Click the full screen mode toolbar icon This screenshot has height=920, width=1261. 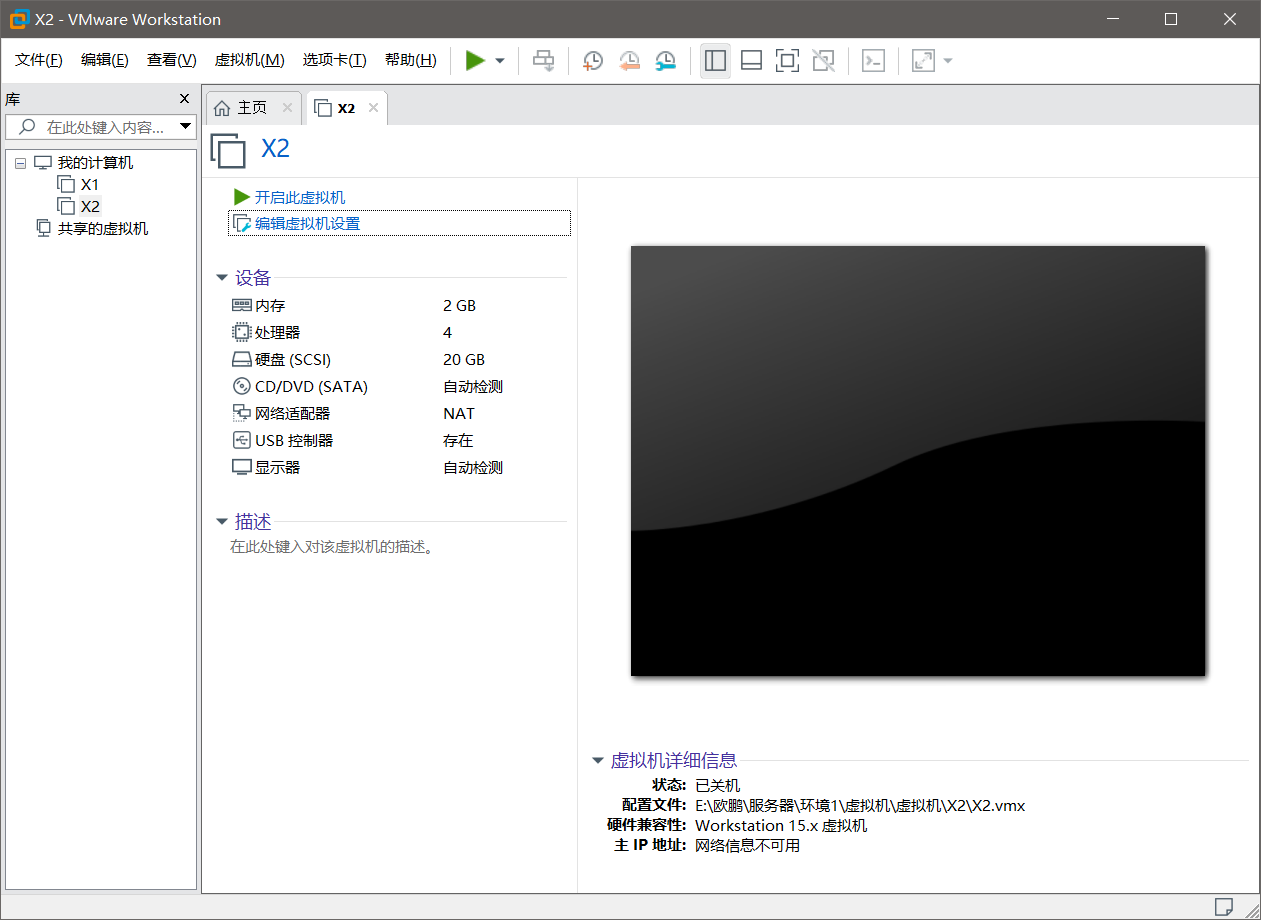tap(787, 61)
